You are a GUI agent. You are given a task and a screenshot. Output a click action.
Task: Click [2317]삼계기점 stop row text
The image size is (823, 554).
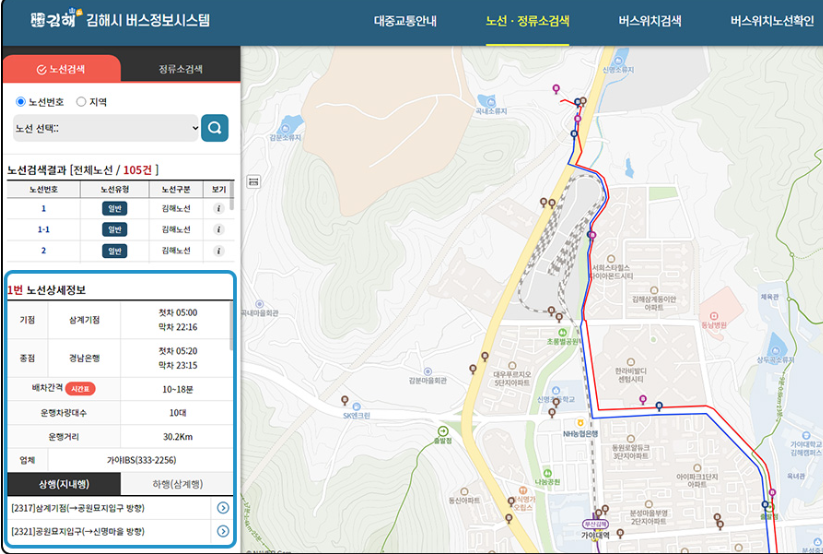point(78,508)
